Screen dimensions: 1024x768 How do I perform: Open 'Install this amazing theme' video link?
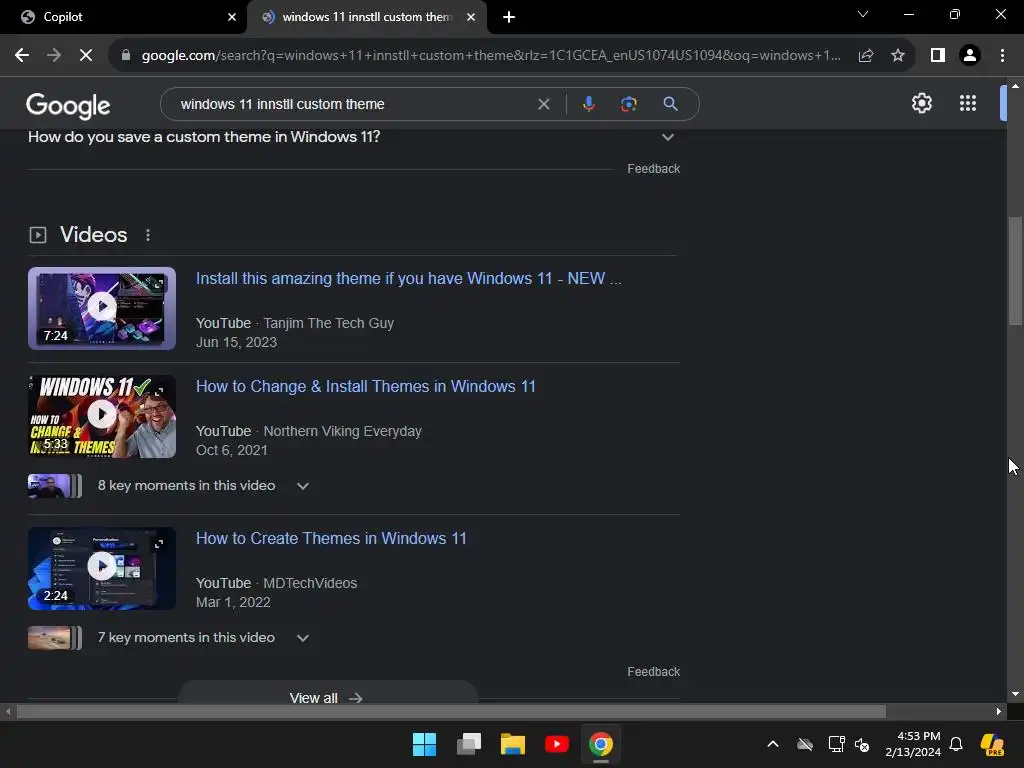click(409, 279)
